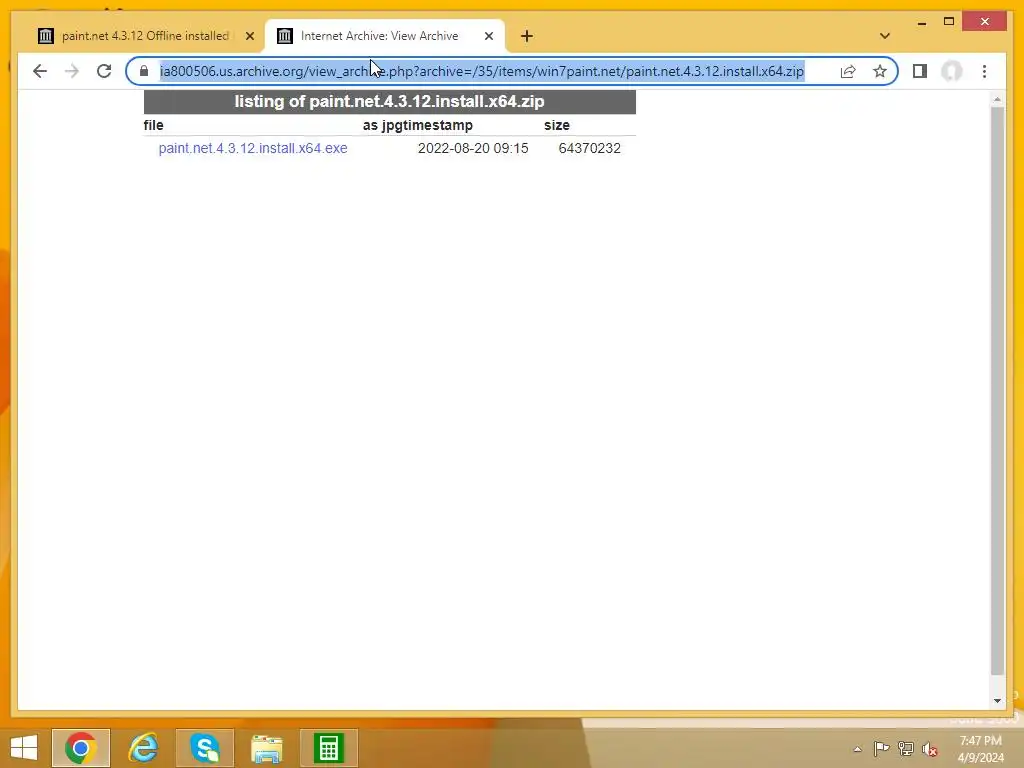This screenshot has width=1024, height=768.
Task: Click the page scrollbar down arrow
Action: [x=997, y=701]
